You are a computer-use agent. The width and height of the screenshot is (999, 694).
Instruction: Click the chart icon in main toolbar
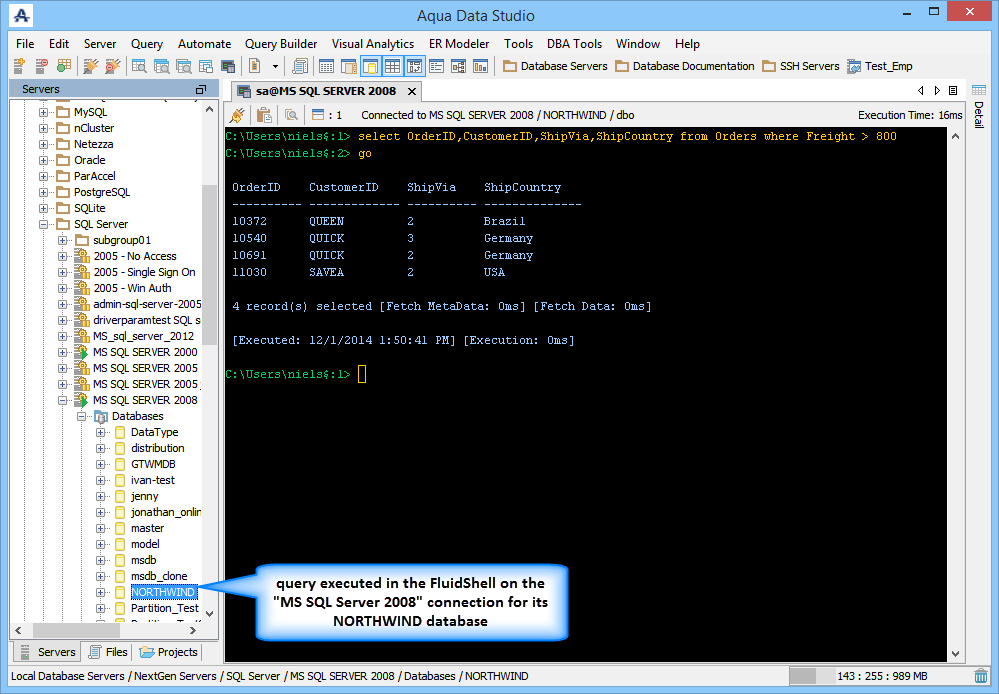pos(481,66)
